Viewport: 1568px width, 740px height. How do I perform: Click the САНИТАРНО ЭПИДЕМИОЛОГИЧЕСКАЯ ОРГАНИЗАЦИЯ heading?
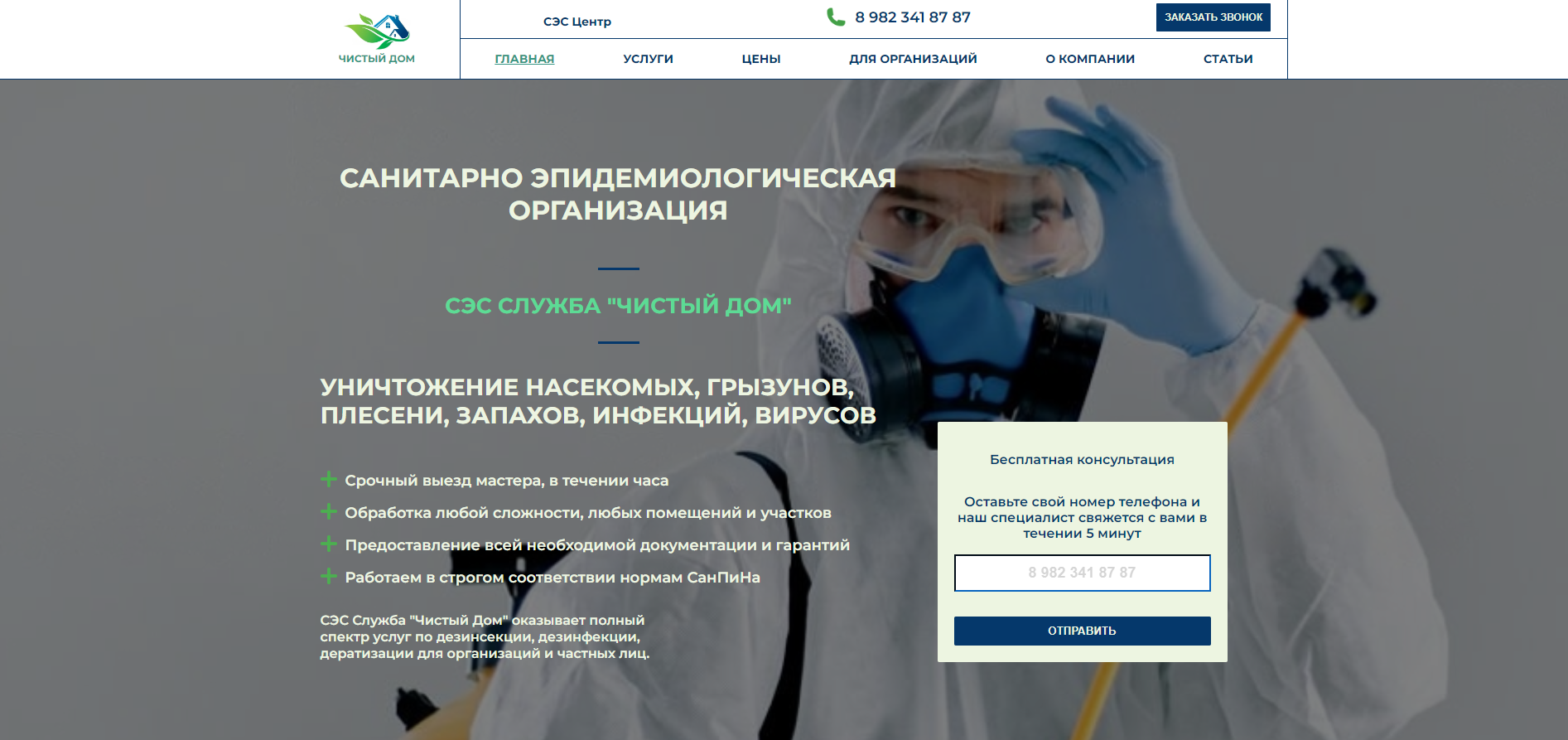click(618, 194)
